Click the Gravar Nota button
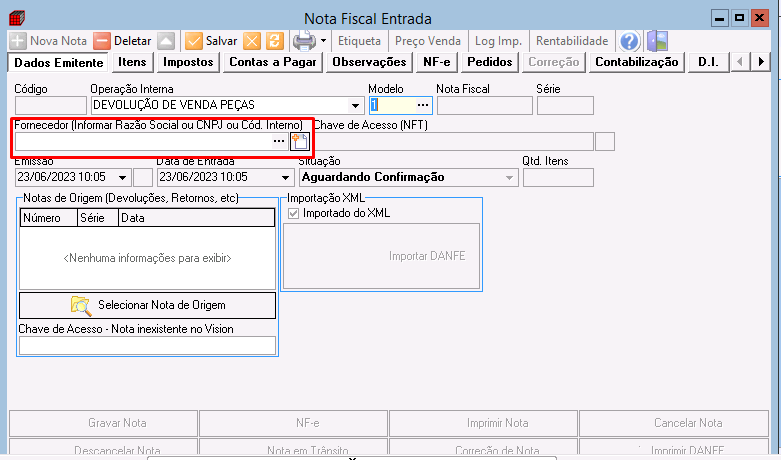The height and width of the screenshot is (460, 781). point(104,423)
